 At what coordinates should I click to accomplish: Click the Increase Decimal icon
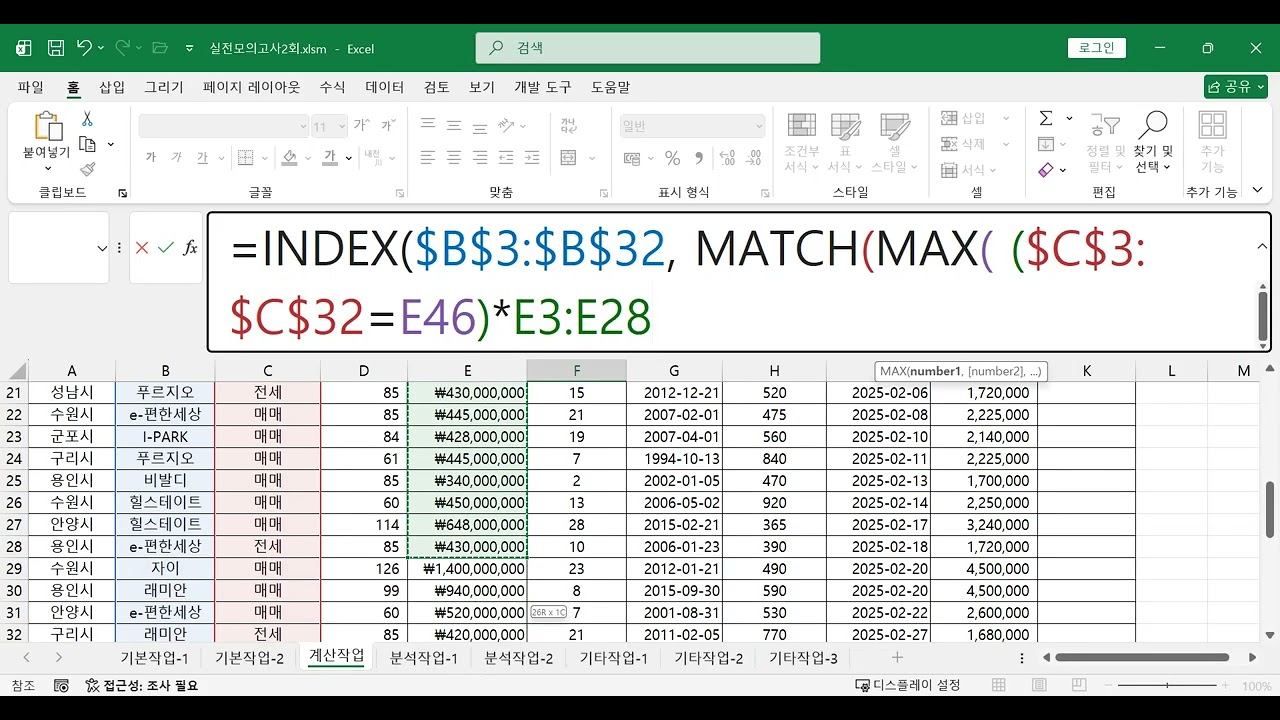728,158
